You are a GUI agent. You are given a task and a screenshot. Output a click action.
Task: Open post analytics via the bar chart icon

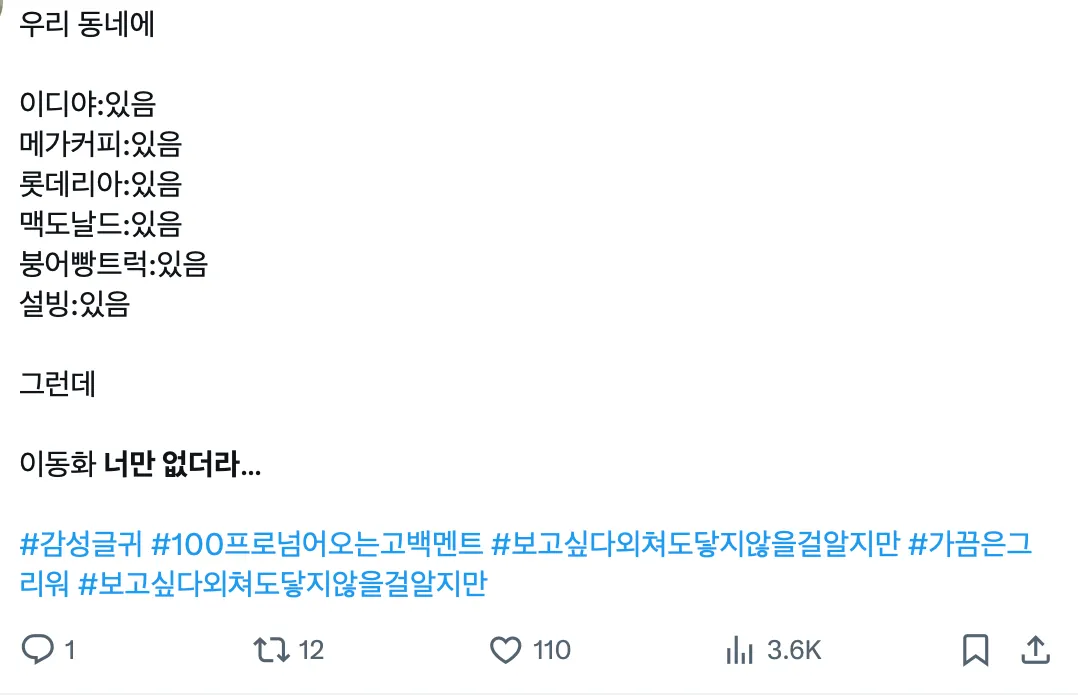[742, 649]
